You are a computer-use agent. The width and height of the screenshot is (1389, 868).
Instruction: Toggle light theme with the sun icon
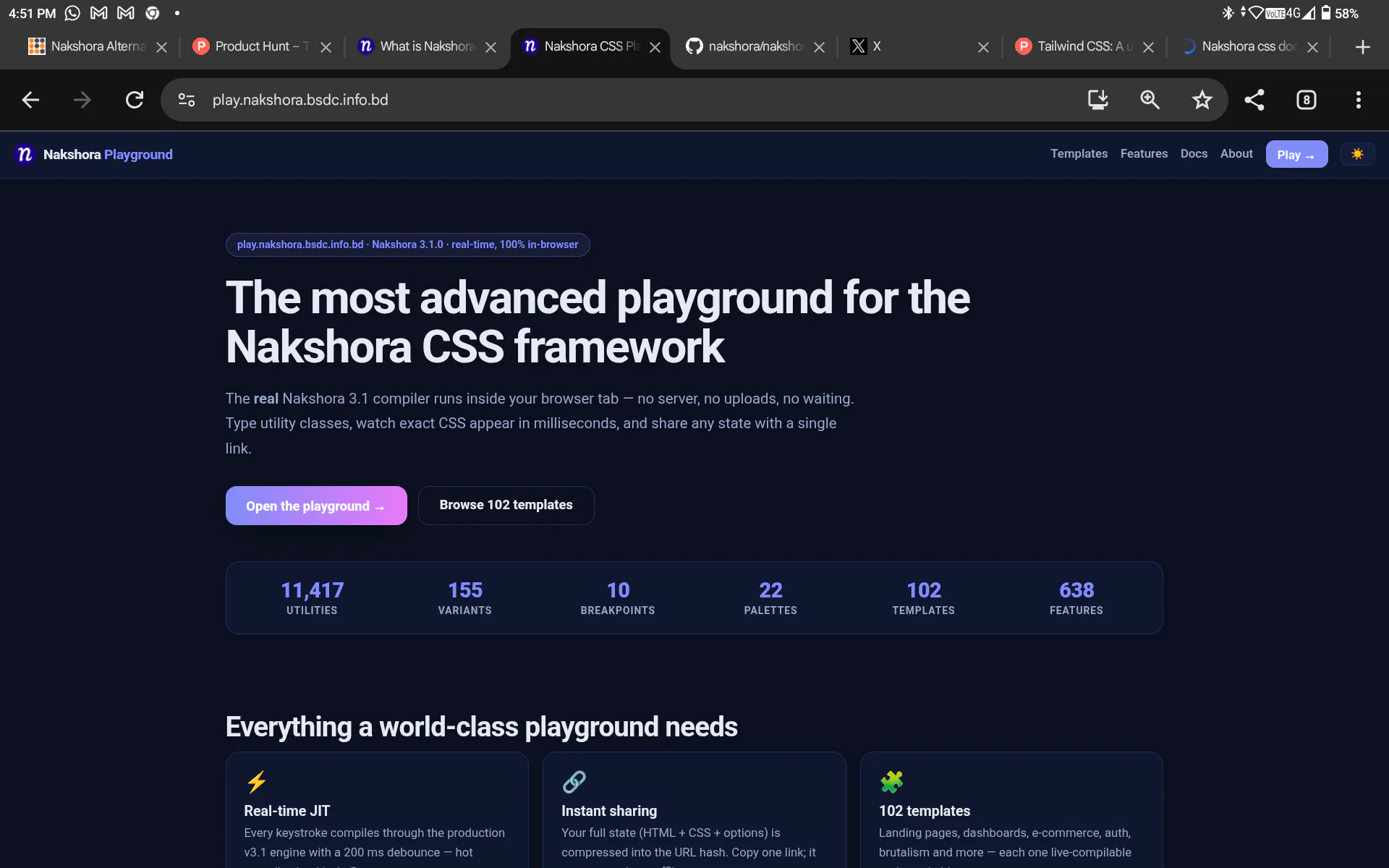click(x=1357, y=154)
